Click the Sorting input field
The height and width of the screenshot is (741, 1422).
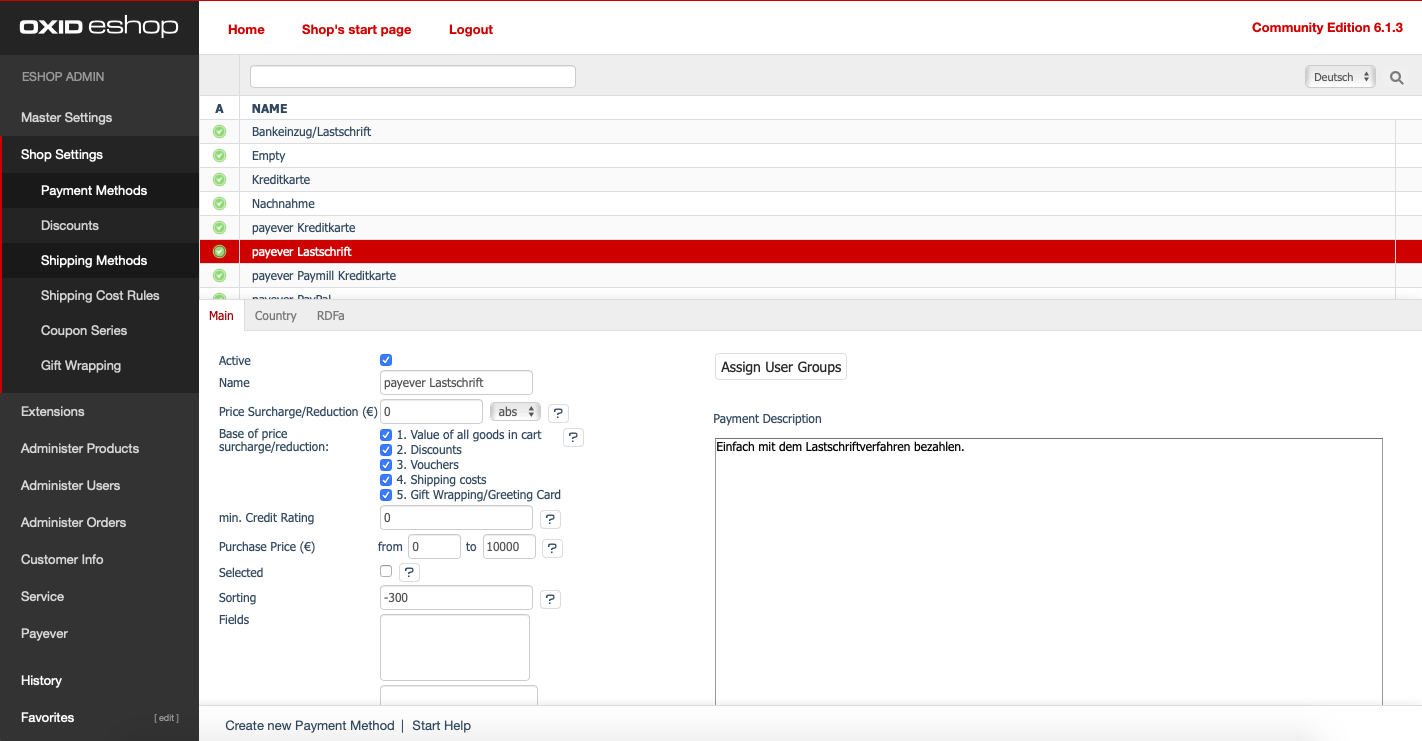pos(457,598)
